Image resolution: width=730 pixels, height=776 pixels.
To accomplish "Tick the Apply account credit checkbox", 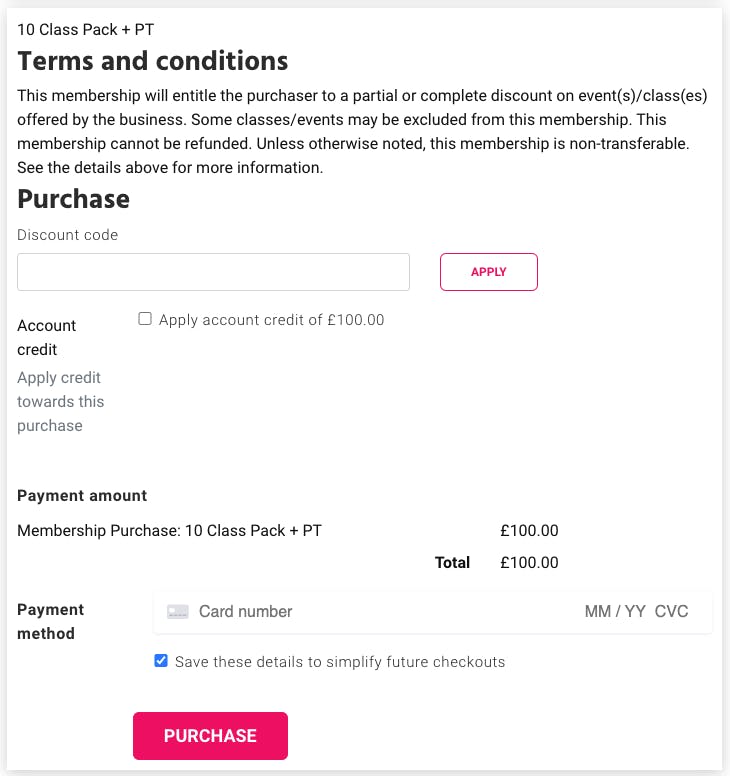I will tap(145, 319).
